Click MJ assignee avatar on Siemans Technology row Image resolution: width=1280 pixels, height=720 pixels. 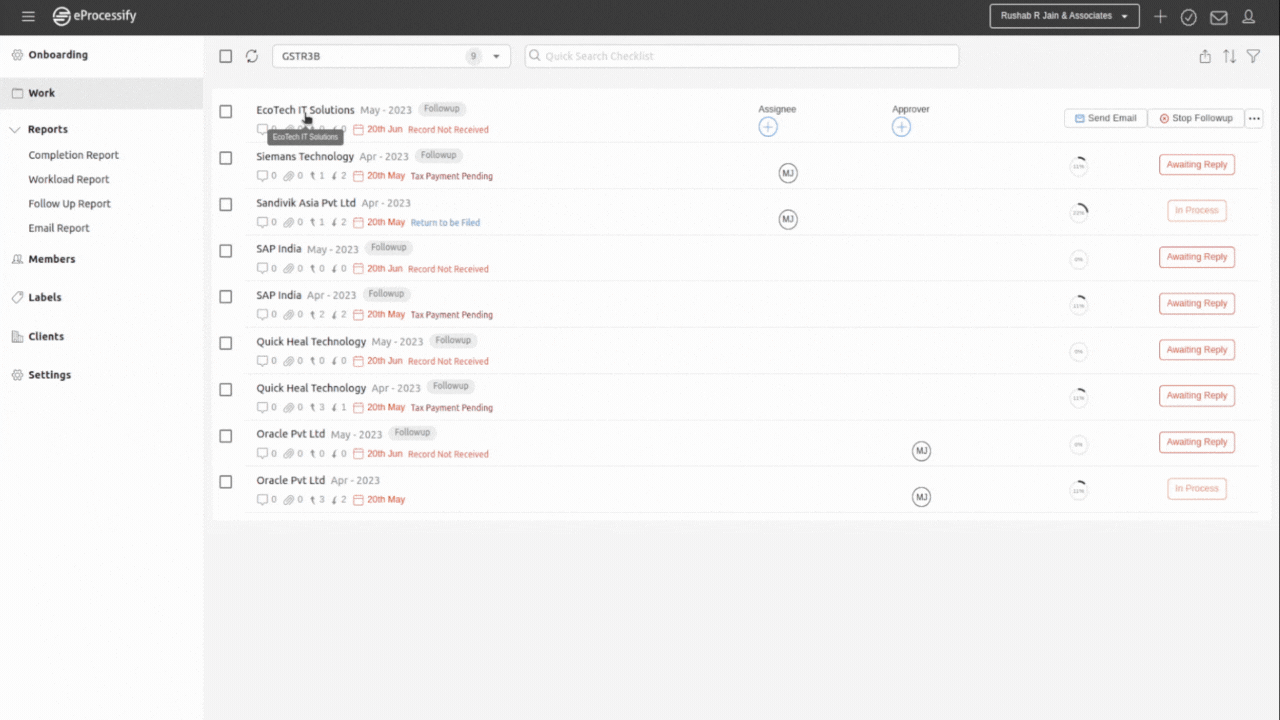pos(788,173)
